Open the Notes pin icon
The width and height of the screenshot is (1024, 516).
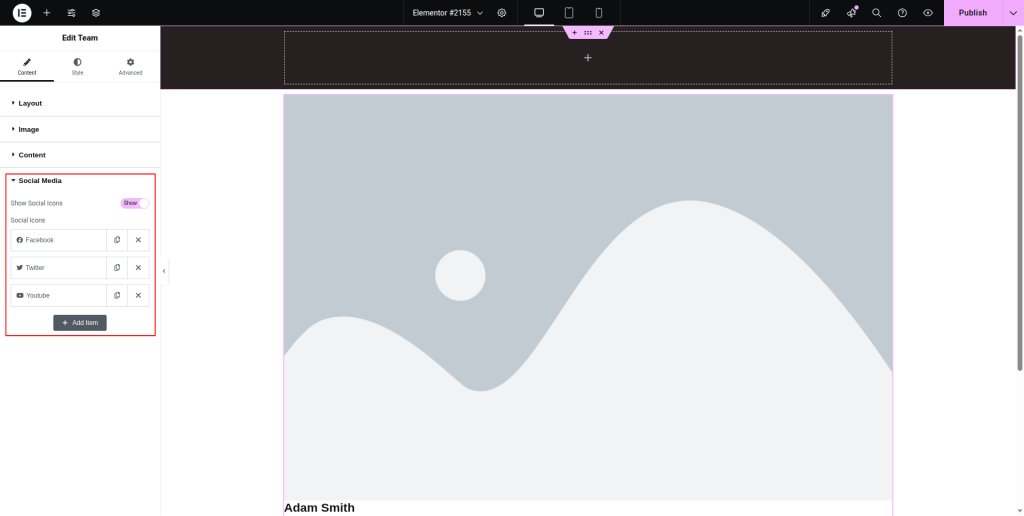825,12
